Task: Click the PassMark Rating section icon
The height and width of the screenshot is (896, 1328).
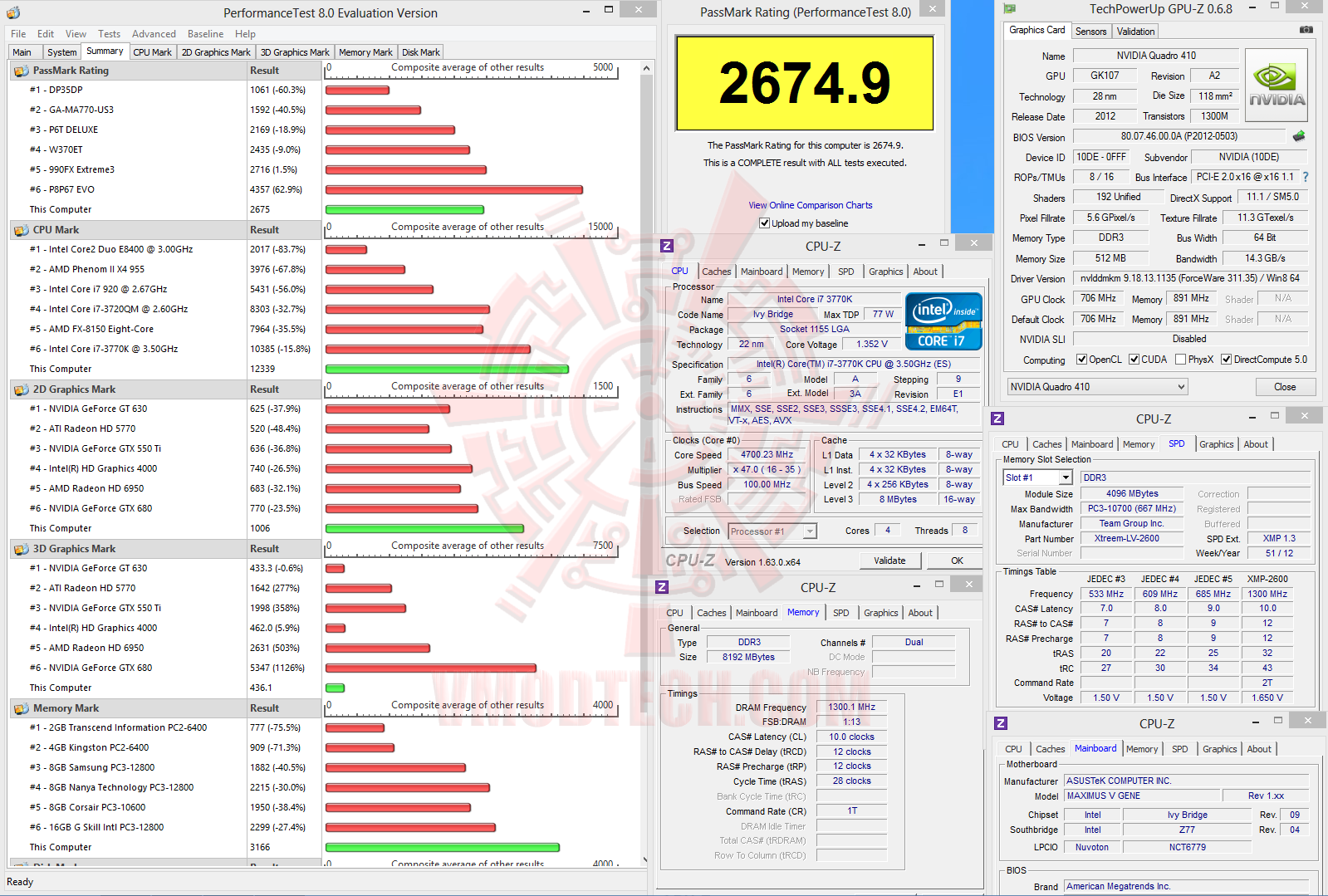Action: 22,71
